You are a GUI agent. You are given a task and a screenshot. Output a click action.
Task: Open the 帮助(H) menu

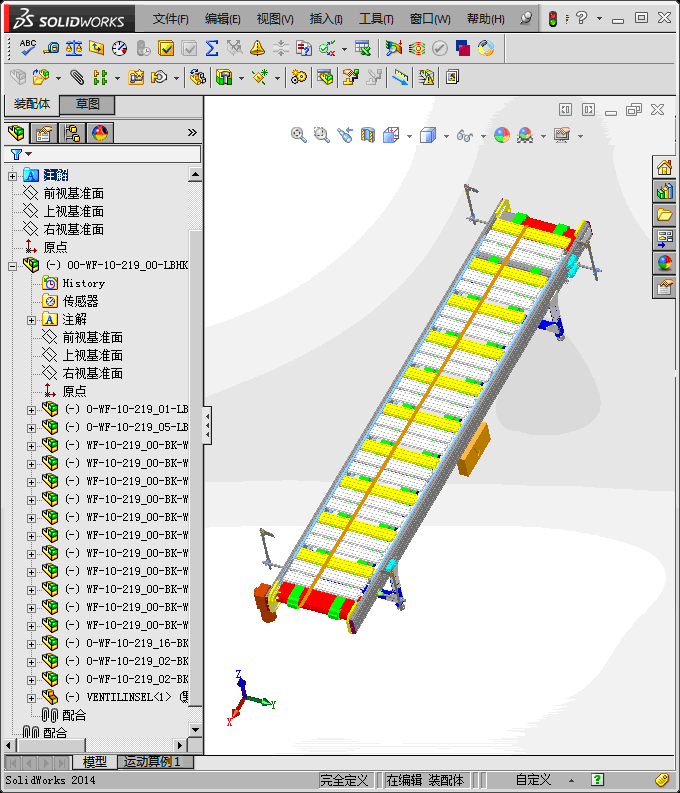(x=485, y=19)
